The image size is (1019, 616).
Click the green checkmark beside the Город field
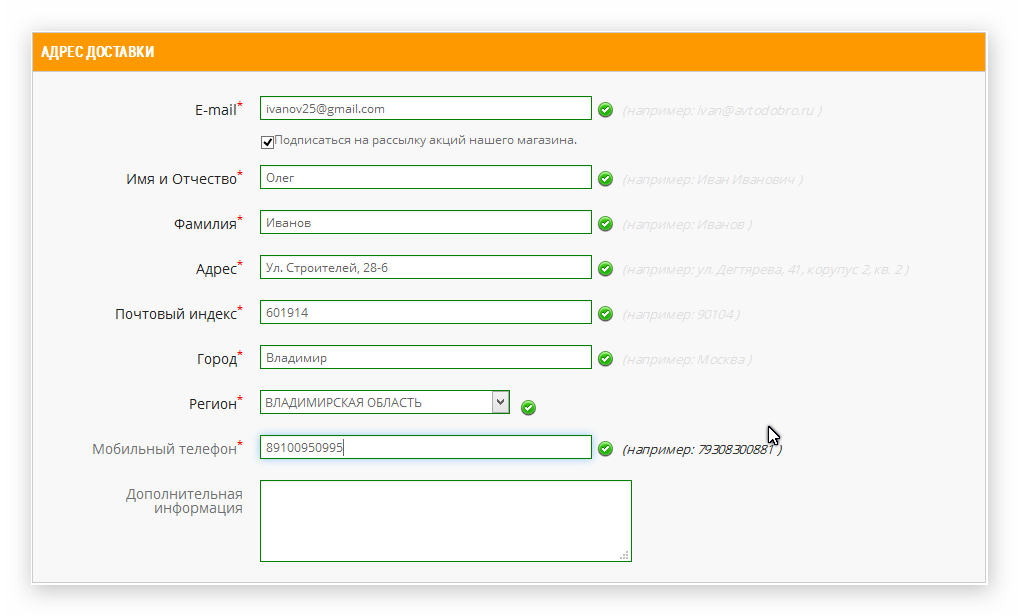[x=605, y=359]
